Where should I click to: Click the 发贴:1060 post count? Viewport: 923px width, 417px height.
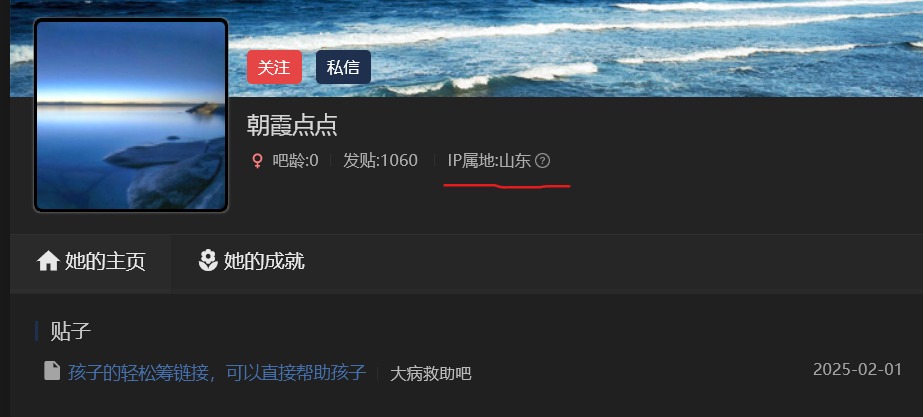tap(380, 161)
